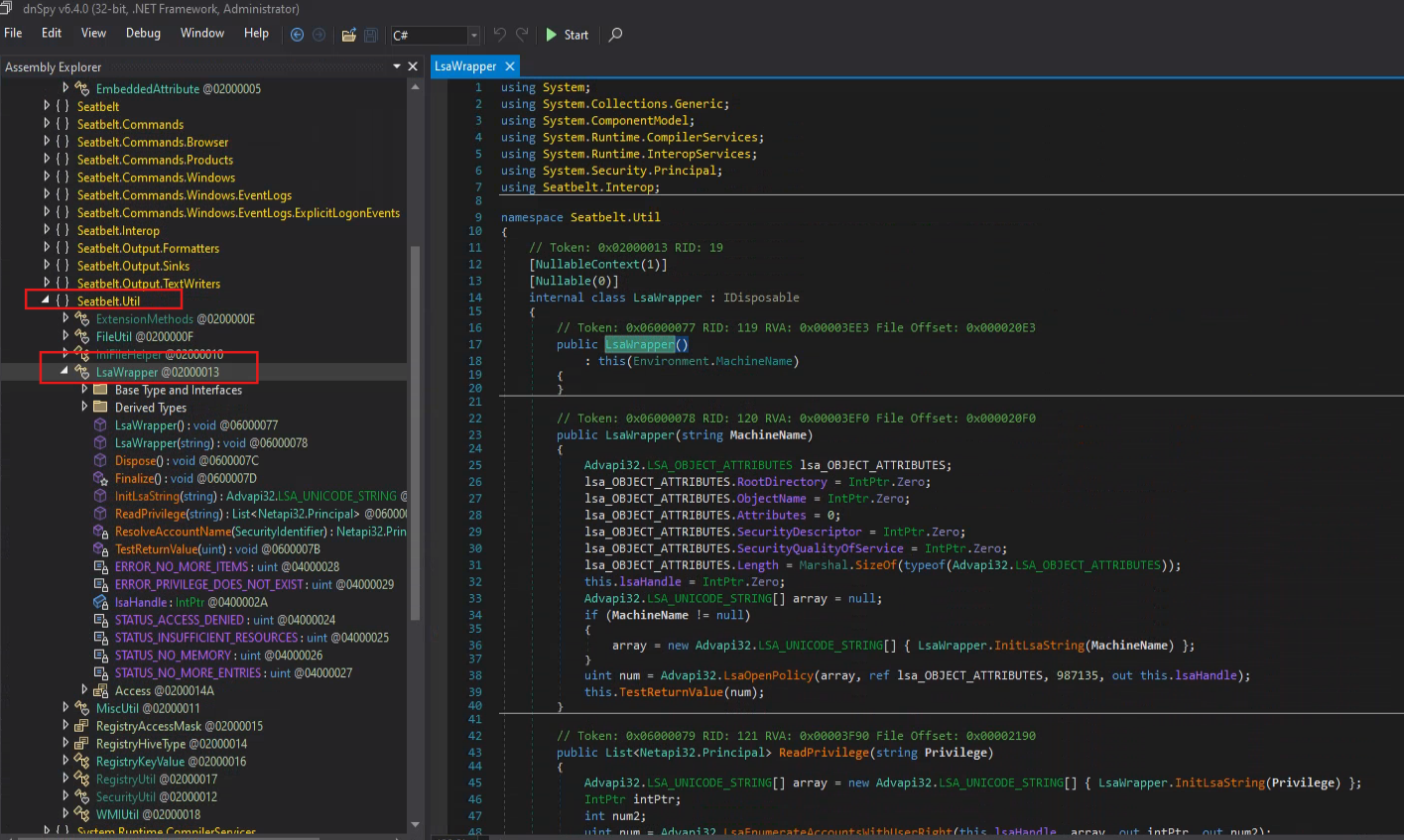Image resolution: width=1404 pixels, height=840 pixels.
Task: Start debugging with the Start button
Action: 567,35
